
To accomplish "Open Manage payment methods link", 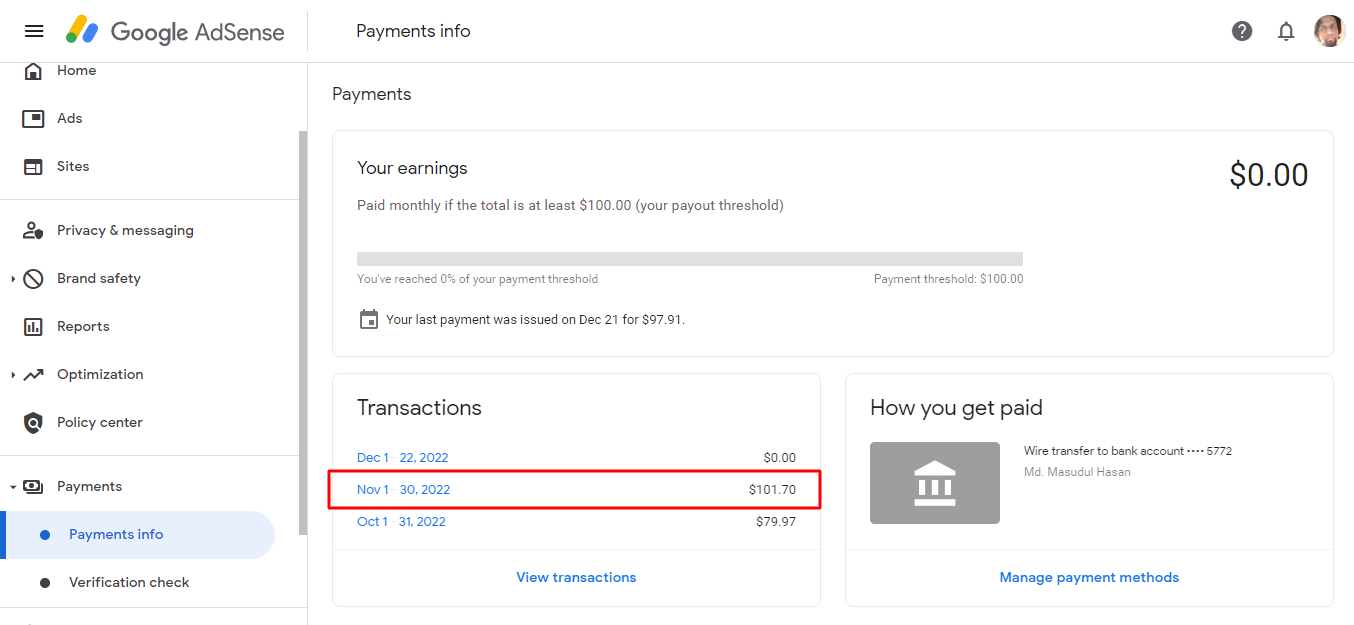I will tap(1089, 577).
